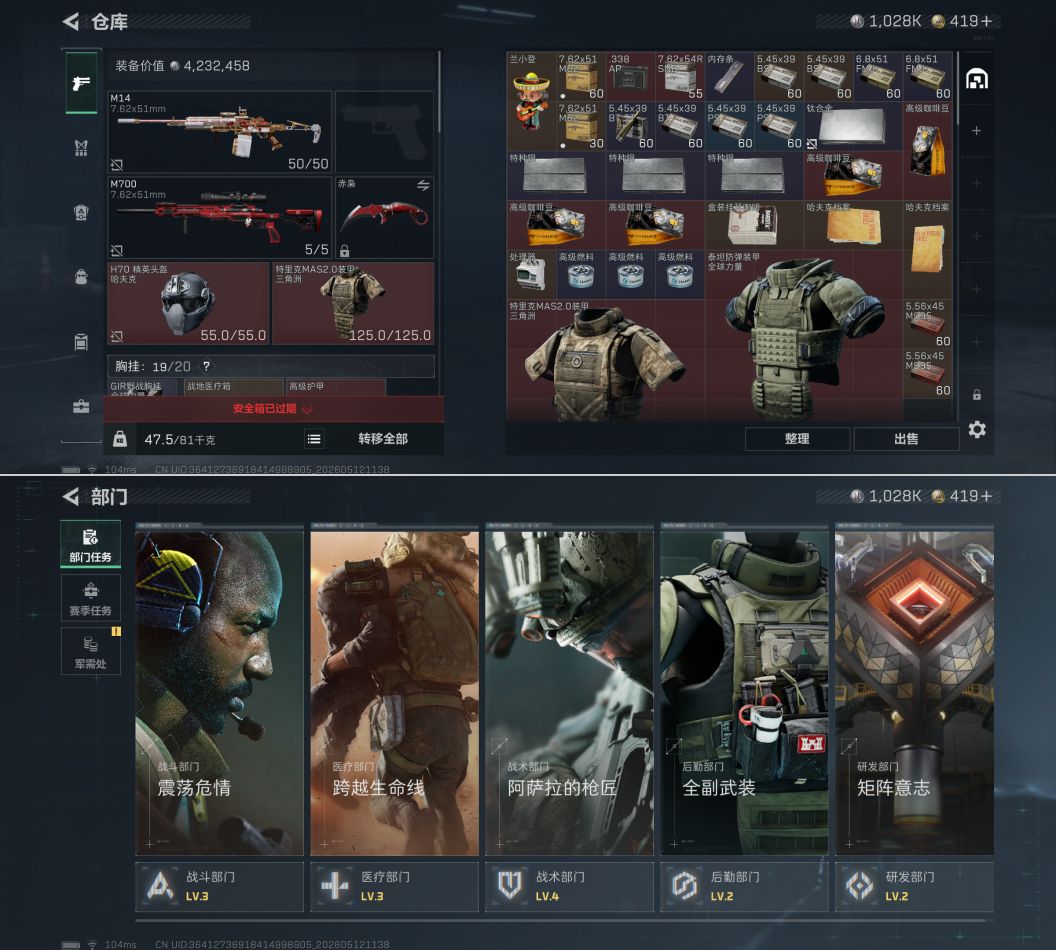Click the 战斗部门 emblem icon
Viewport: 1056px width, 950px height.
point(160,886)
